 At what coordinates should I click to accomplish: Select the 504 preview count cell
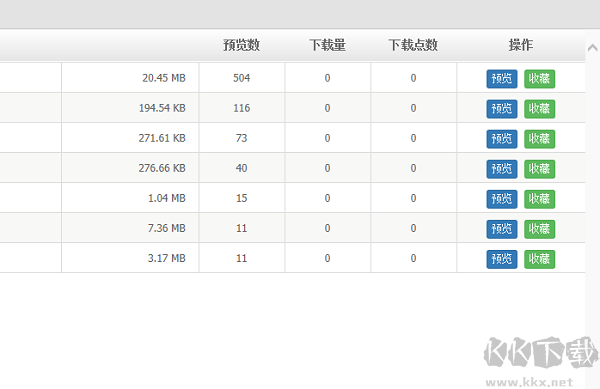[x=241, y=78]
